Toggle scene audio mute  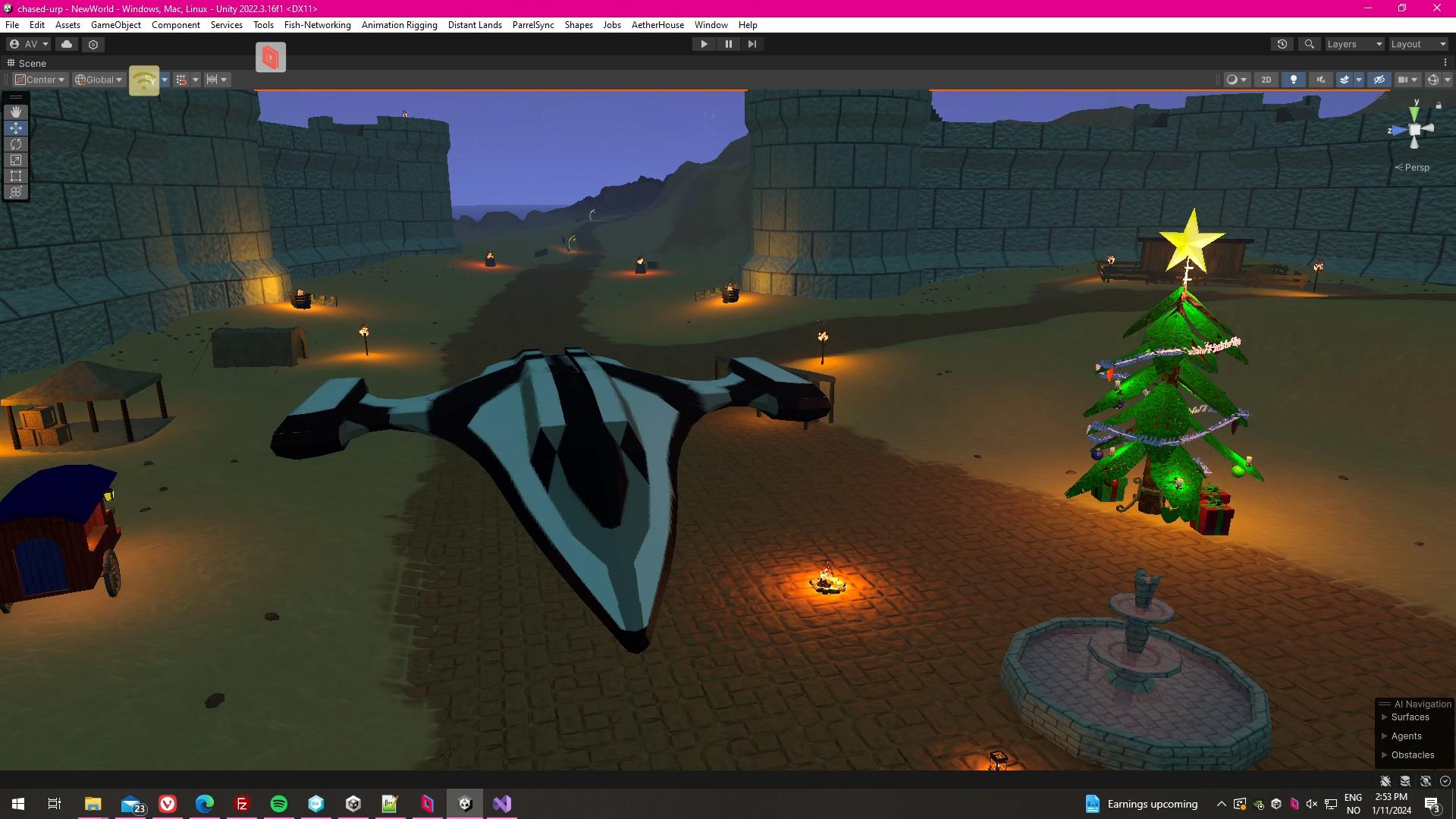[x=1321, y=80]
